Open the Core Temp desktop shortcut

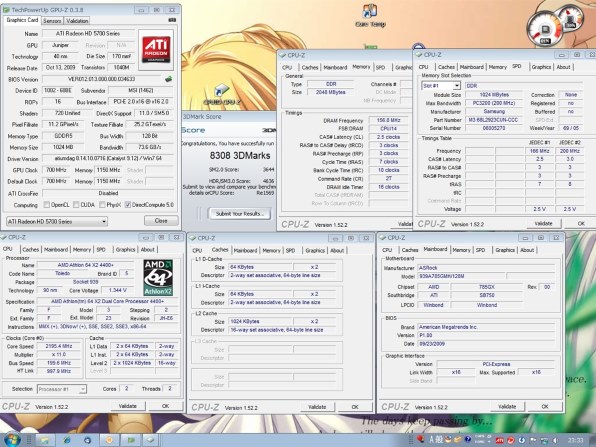[370, 15]
